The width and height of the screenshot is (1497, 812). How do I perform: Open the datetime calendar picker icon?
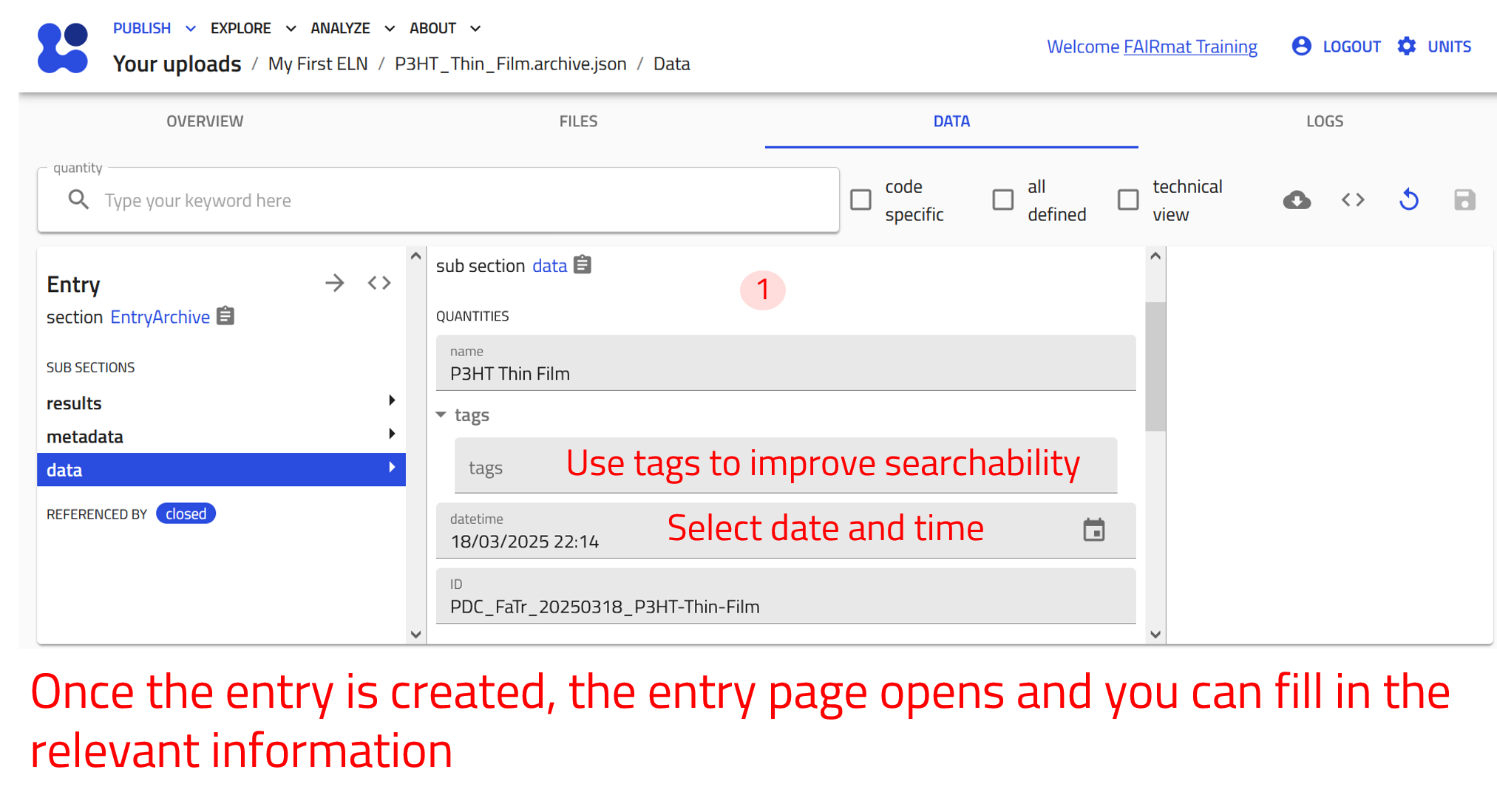[1093, 530]
